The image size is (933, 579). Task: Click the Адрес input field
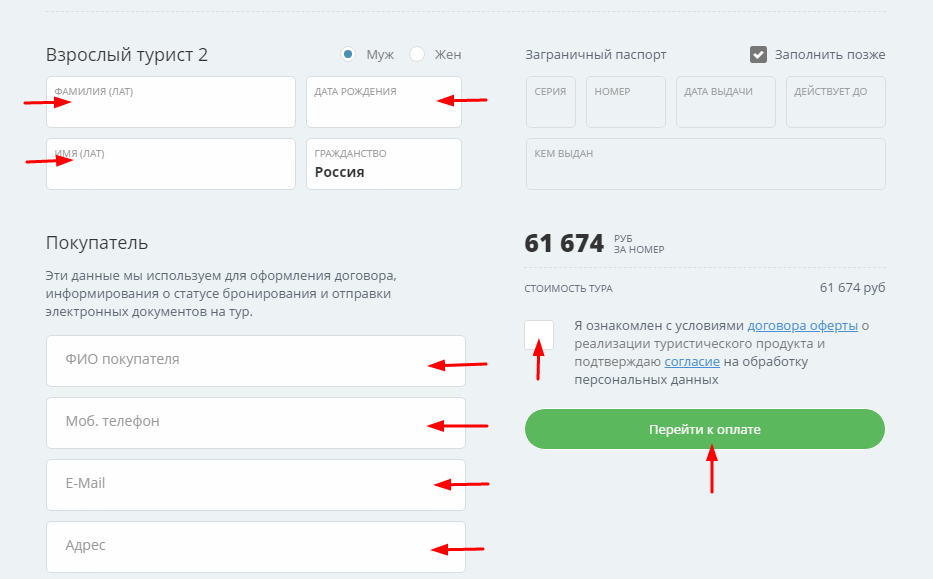[255, 546]
